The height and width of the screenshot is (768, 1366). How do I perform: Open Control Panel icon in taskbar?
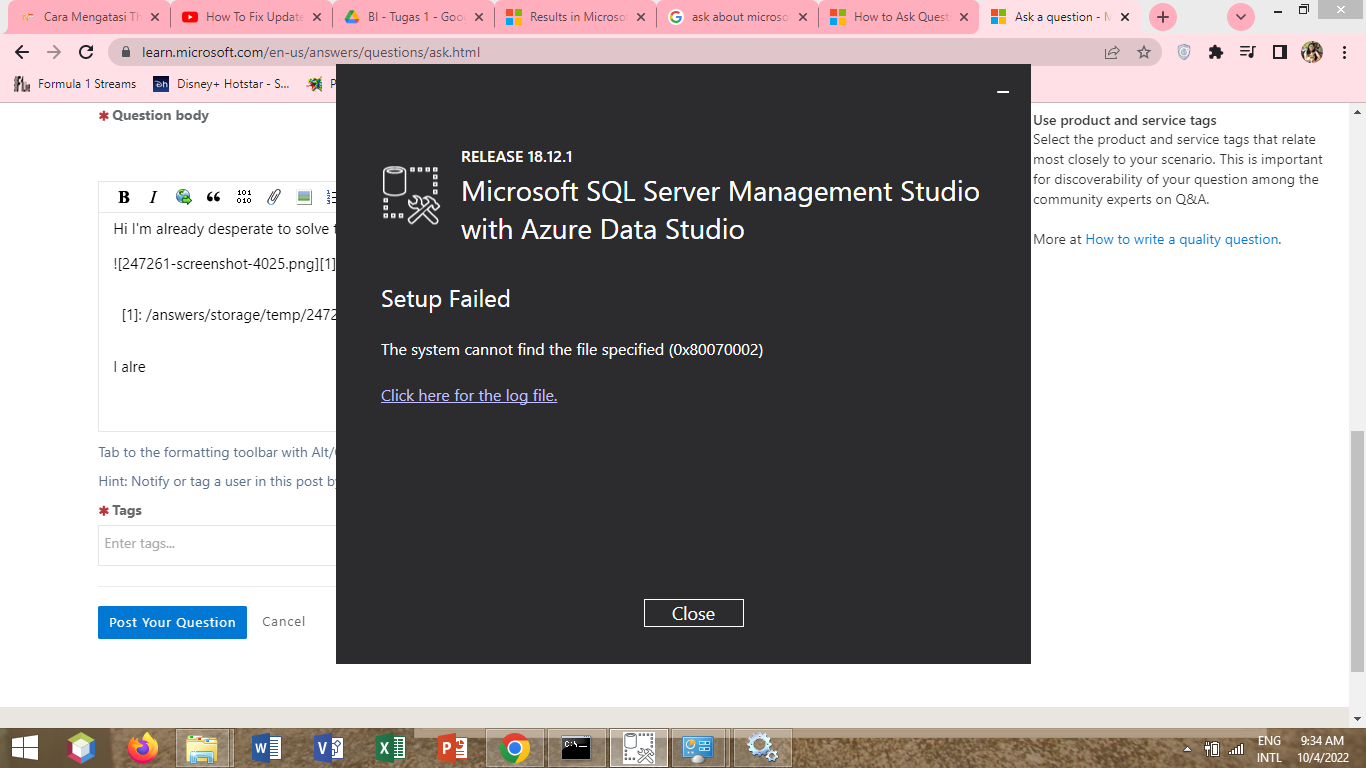tap(699, 747)
